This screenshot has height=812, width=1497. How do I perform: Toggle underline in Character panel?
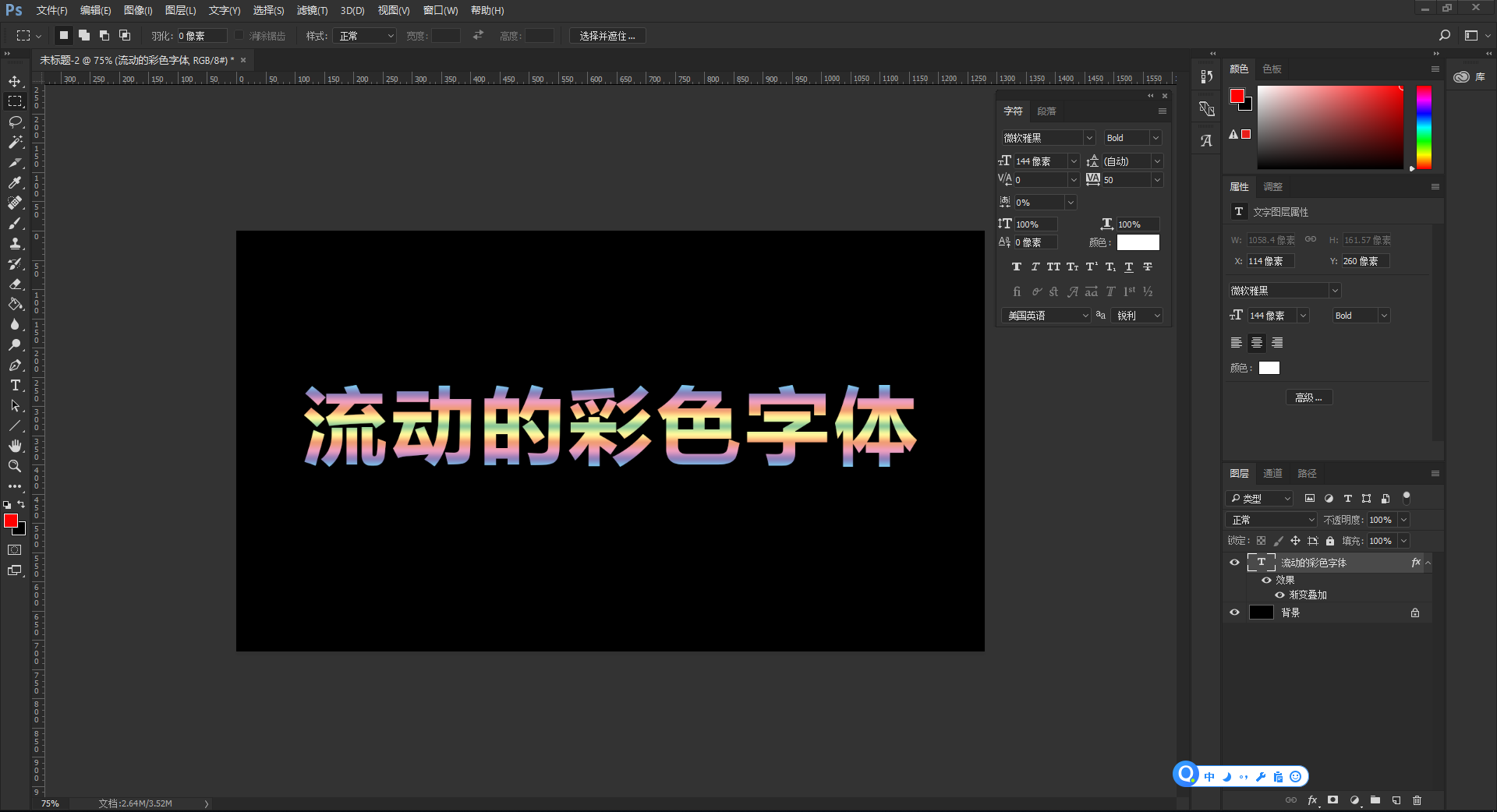coord(1129,267)
